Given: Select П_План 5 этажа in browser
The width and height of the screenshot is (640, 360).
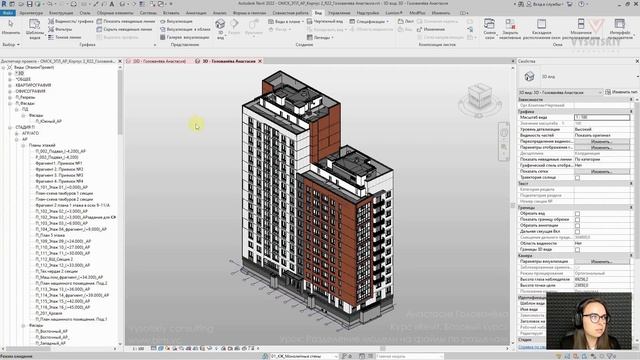Looking at the screenshot, I should point(50,235).
